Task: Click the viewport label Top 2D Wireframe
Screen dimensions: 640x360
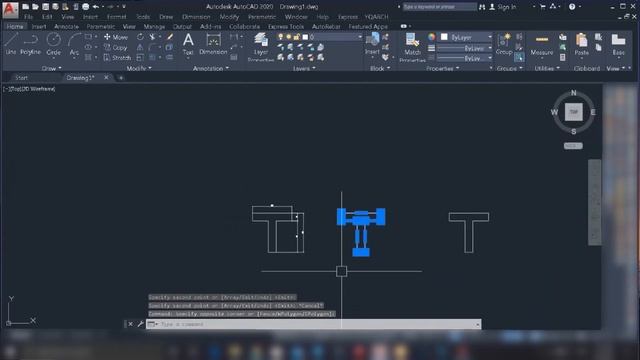Action: (29, 89)
